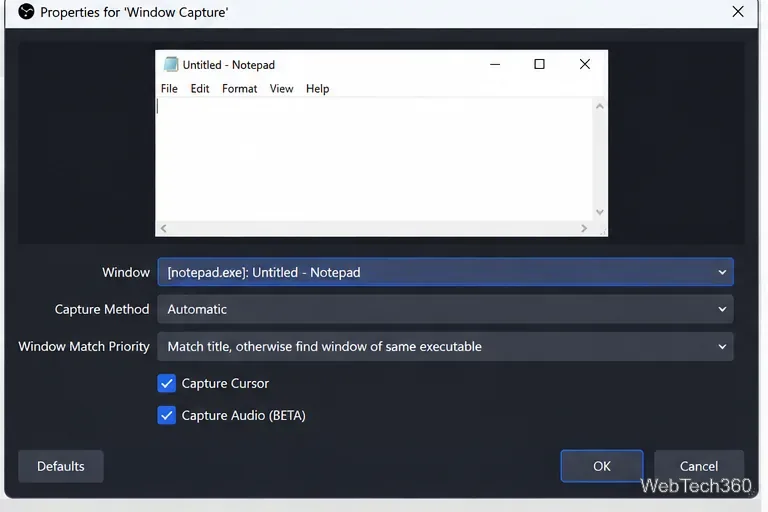Toggle the Capture Audio (BETA) checkbox
Viewport: 768px width, 512px height.
click(x=167, y=415)
